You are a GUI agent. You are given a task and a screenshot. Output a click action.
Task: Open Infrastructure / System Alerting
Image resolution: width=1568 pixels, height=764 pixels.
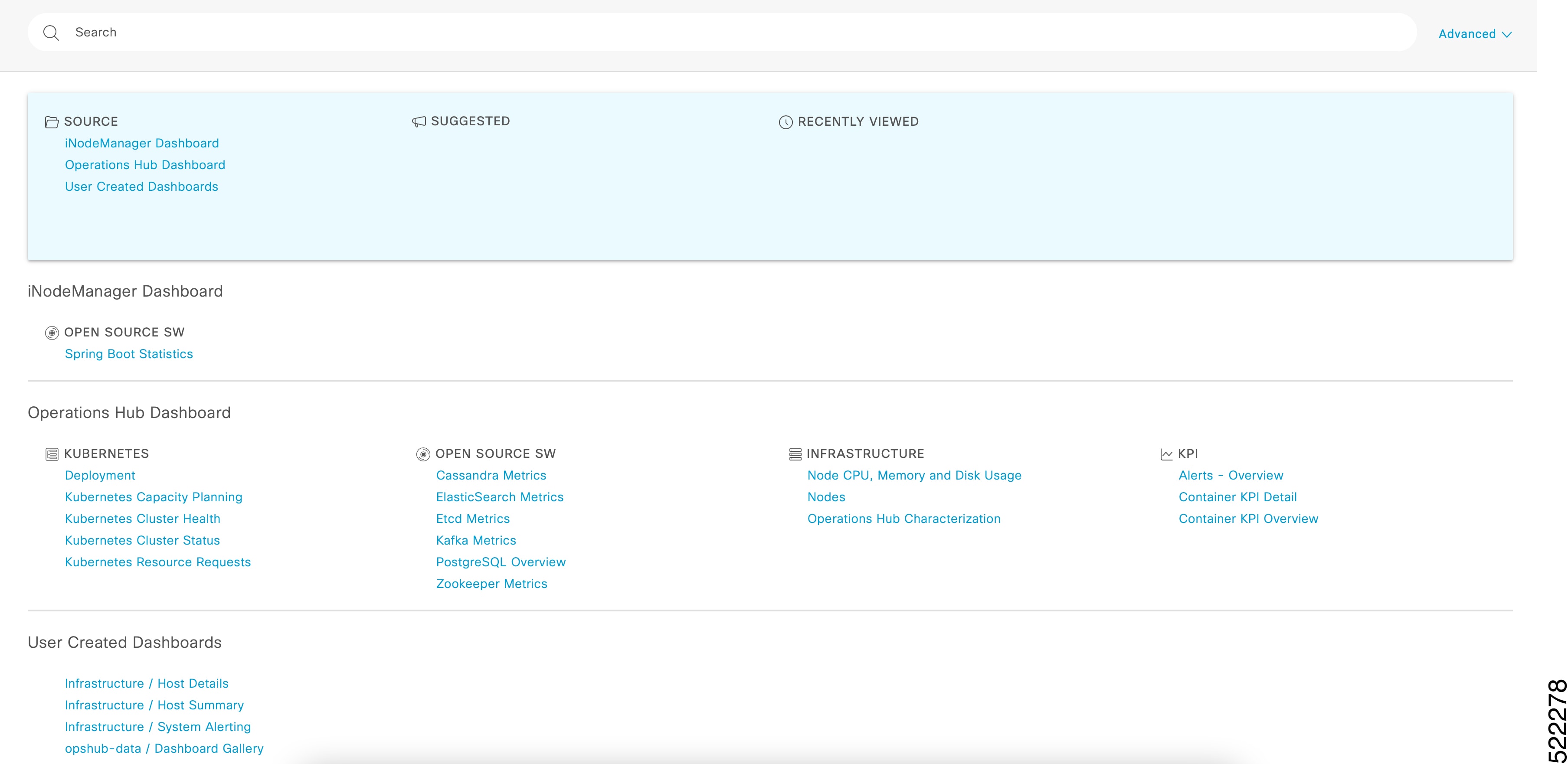(157, 728)
